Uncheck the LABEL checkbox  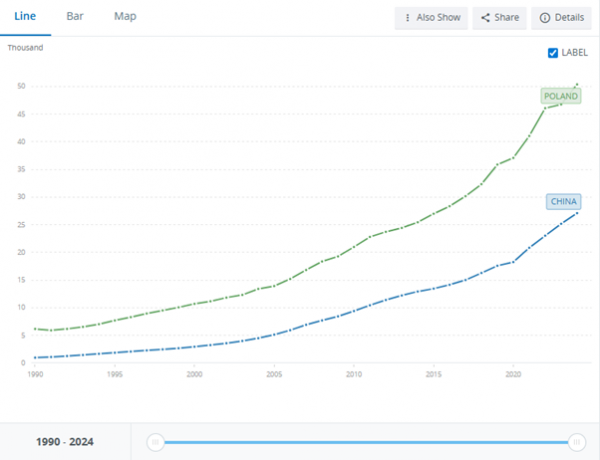tap(553, 53)
